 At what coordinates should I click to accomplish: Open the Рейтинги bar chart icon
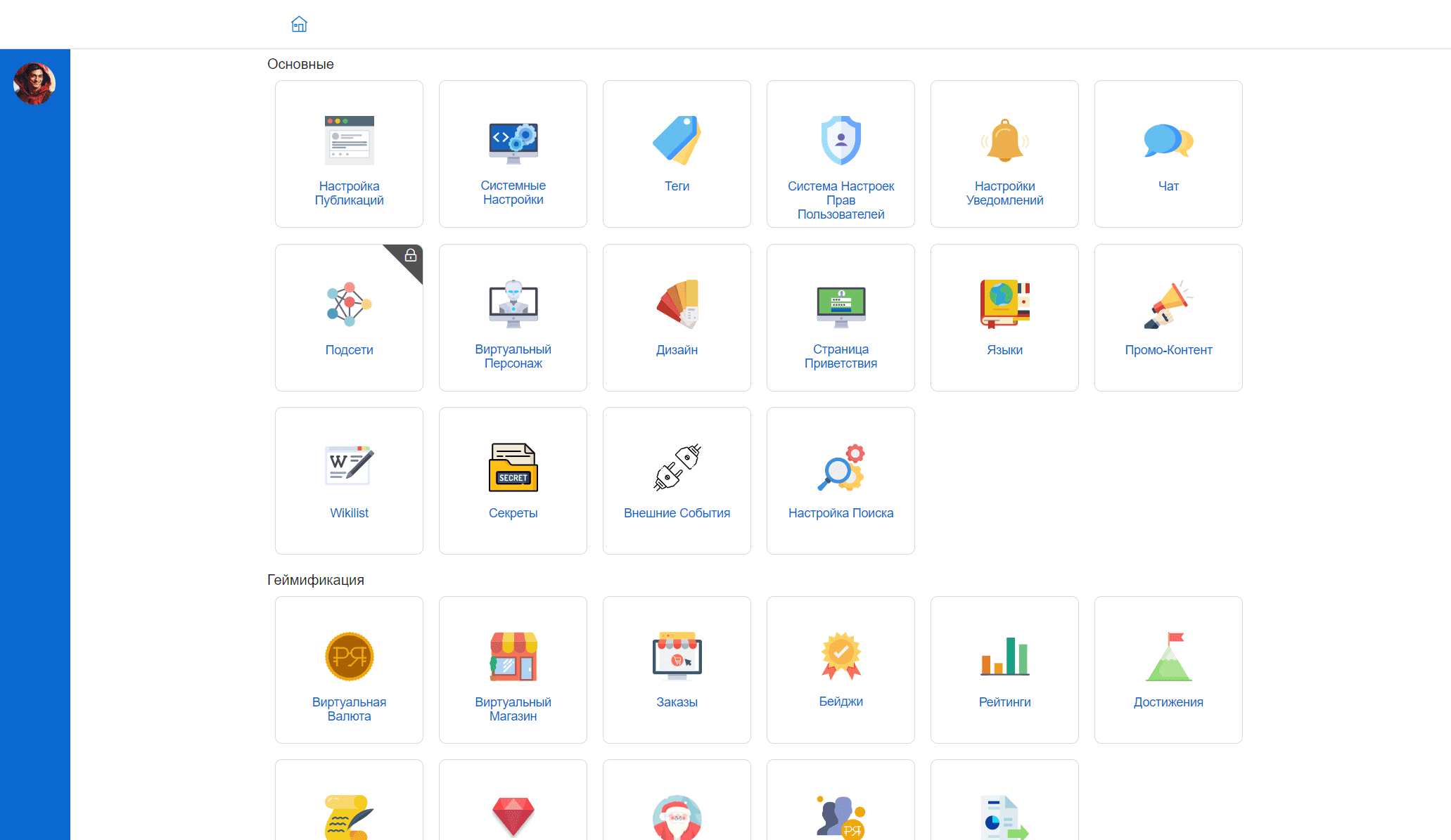point(1004,657)
